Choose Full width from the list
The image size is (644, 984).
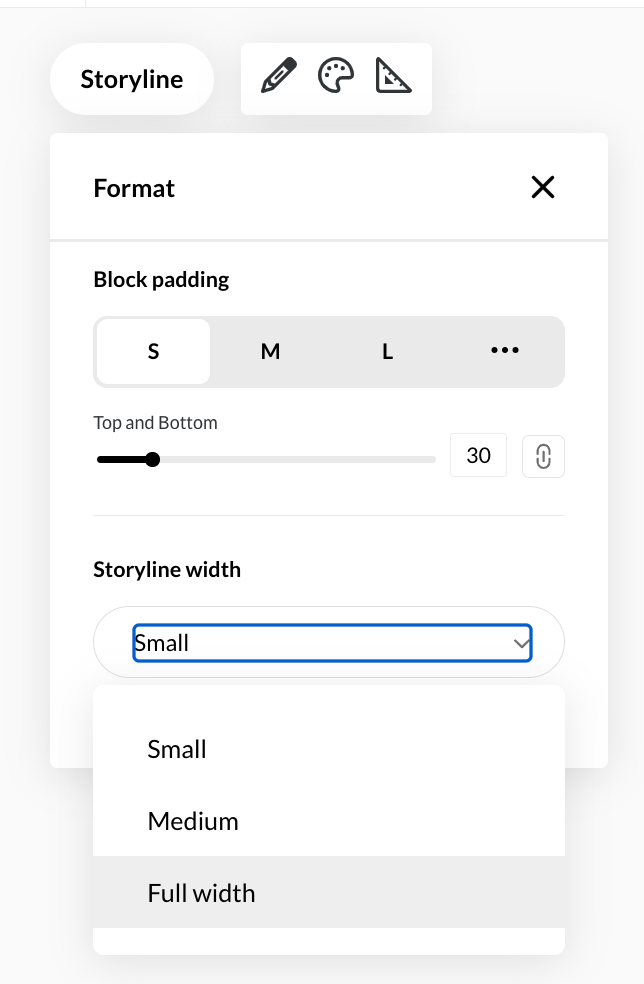point(201,893)
